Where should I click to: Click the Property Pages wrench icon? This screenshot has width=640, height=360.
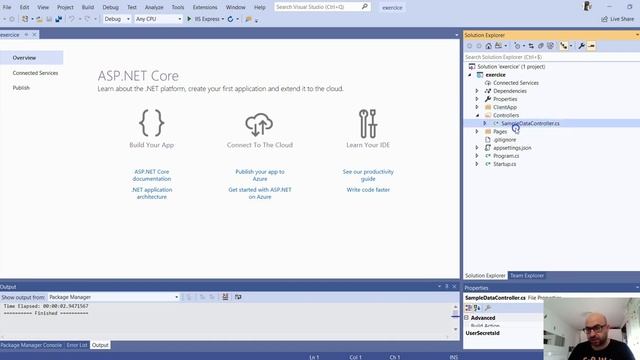[x=488, y=308]
